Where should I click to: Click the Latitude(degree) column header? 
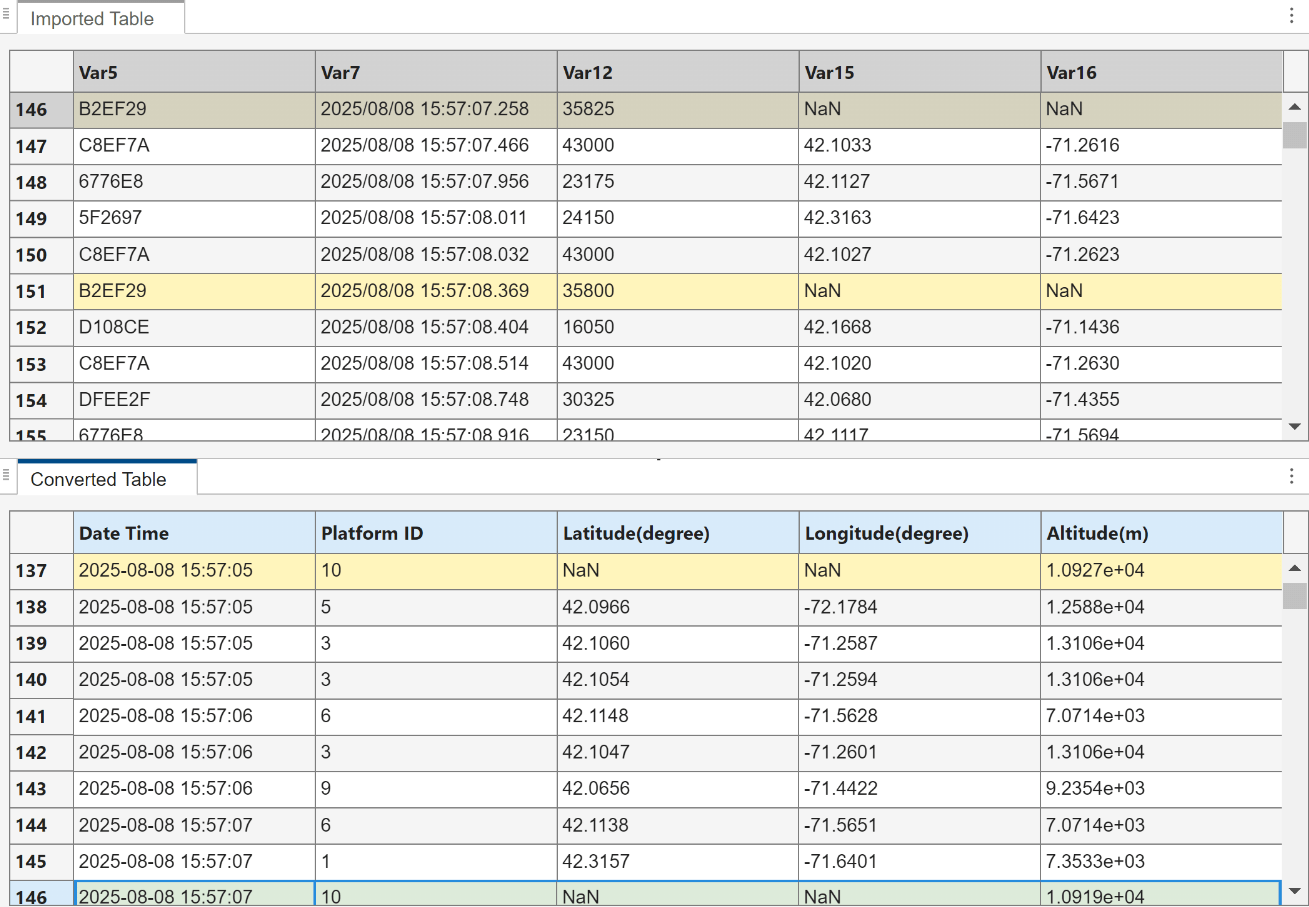[678, 533]
